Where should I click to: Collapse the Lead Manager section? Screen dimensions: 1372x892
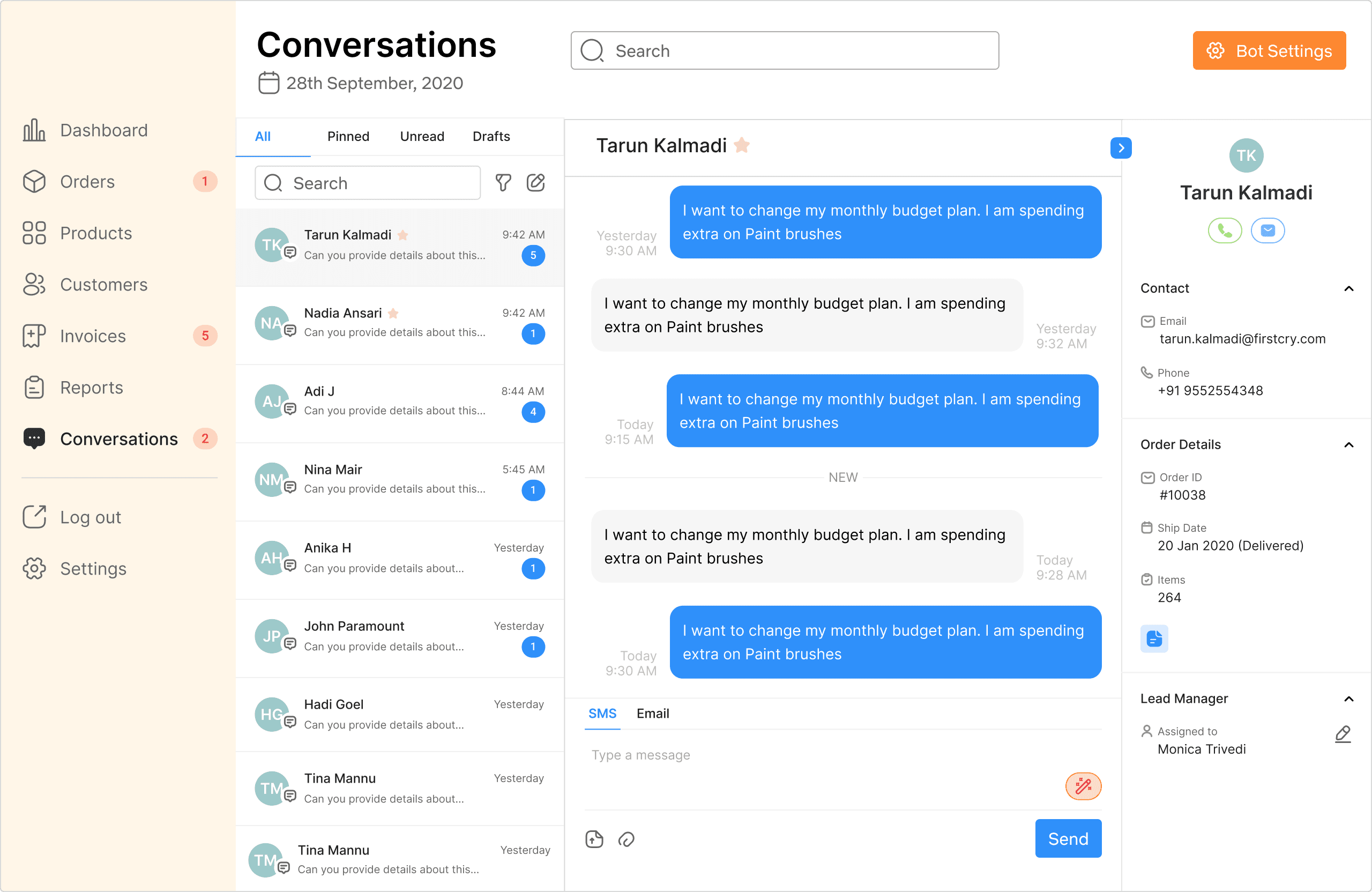[1348, 699]
